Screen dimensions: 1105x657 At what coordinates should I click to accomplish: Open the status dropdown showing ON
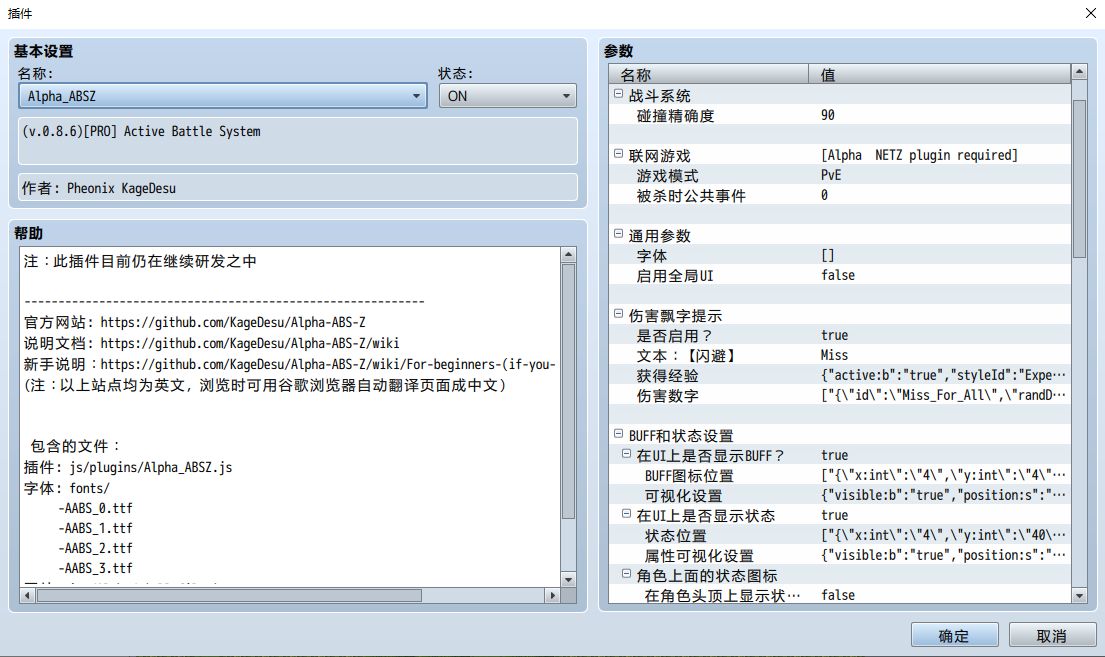(507, 96)
